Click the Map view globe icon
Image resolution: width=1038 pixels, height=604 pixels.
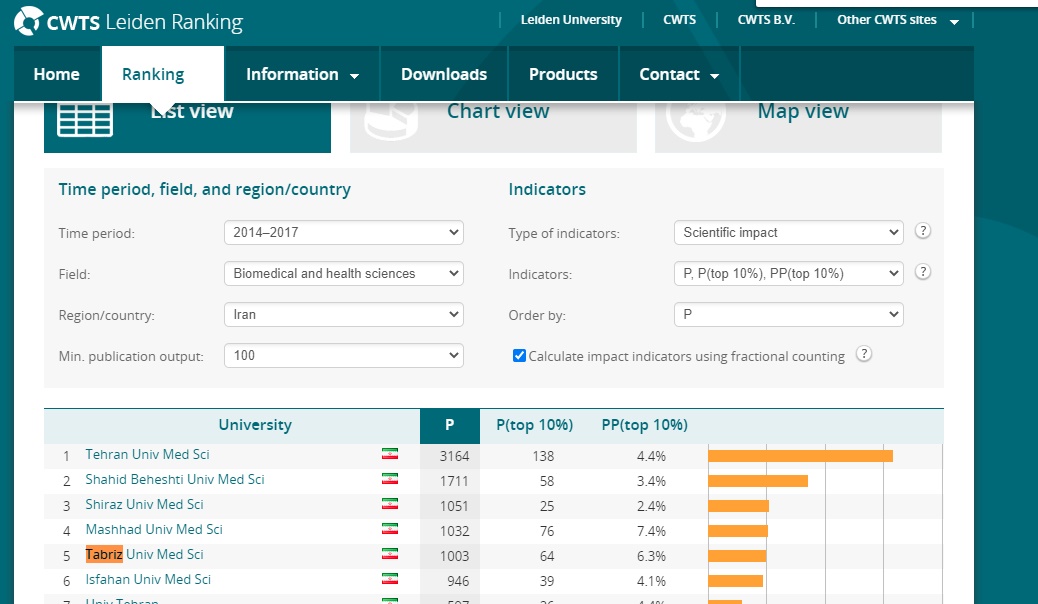696,119
